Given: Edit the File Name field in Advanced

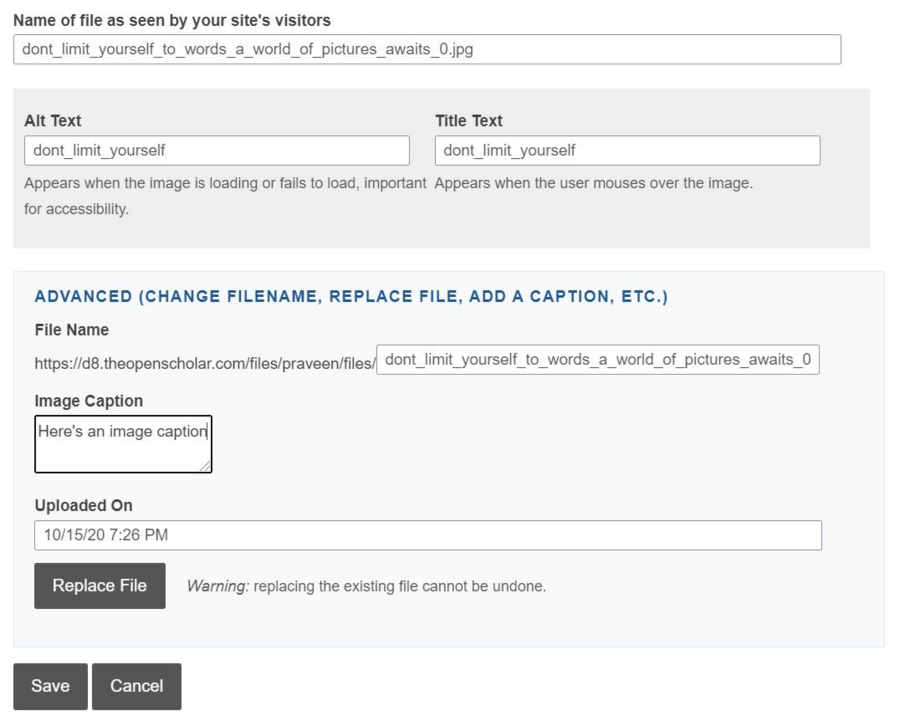Looking at the screenshot, I should click(x=597, y=360).
